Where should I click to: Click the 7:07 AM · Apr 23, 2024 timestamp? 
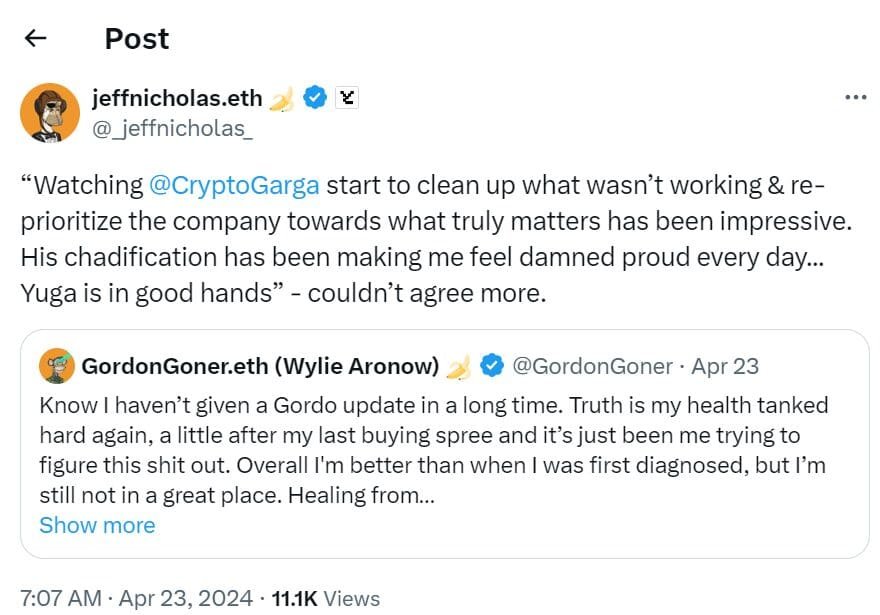(136, 598)
